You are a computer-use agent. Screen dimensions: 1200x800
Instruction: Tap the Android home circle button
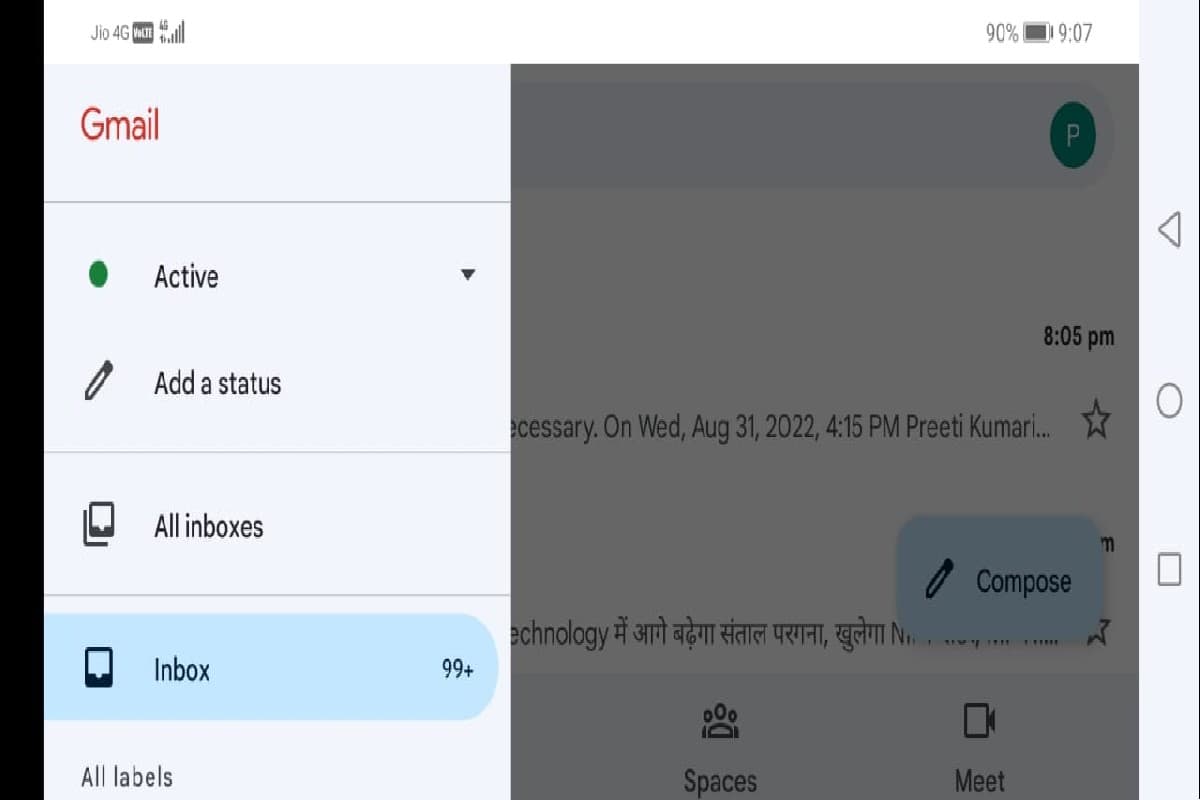(1169, 401)
